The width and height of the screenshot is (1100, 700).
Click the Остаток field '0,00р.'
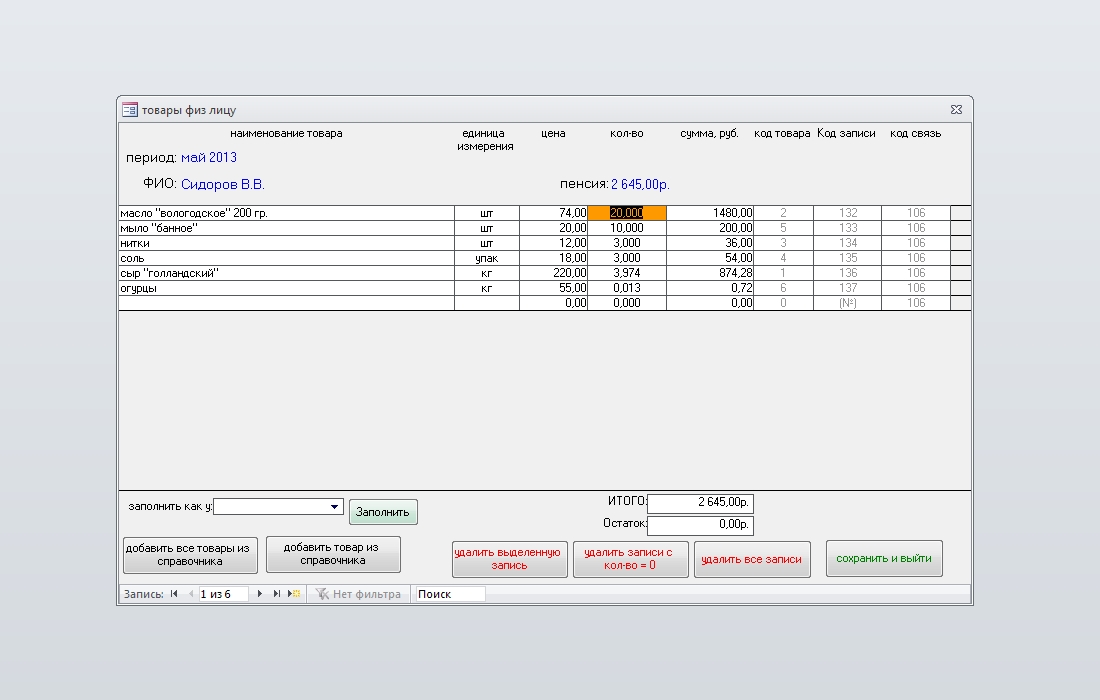(700, 525)
